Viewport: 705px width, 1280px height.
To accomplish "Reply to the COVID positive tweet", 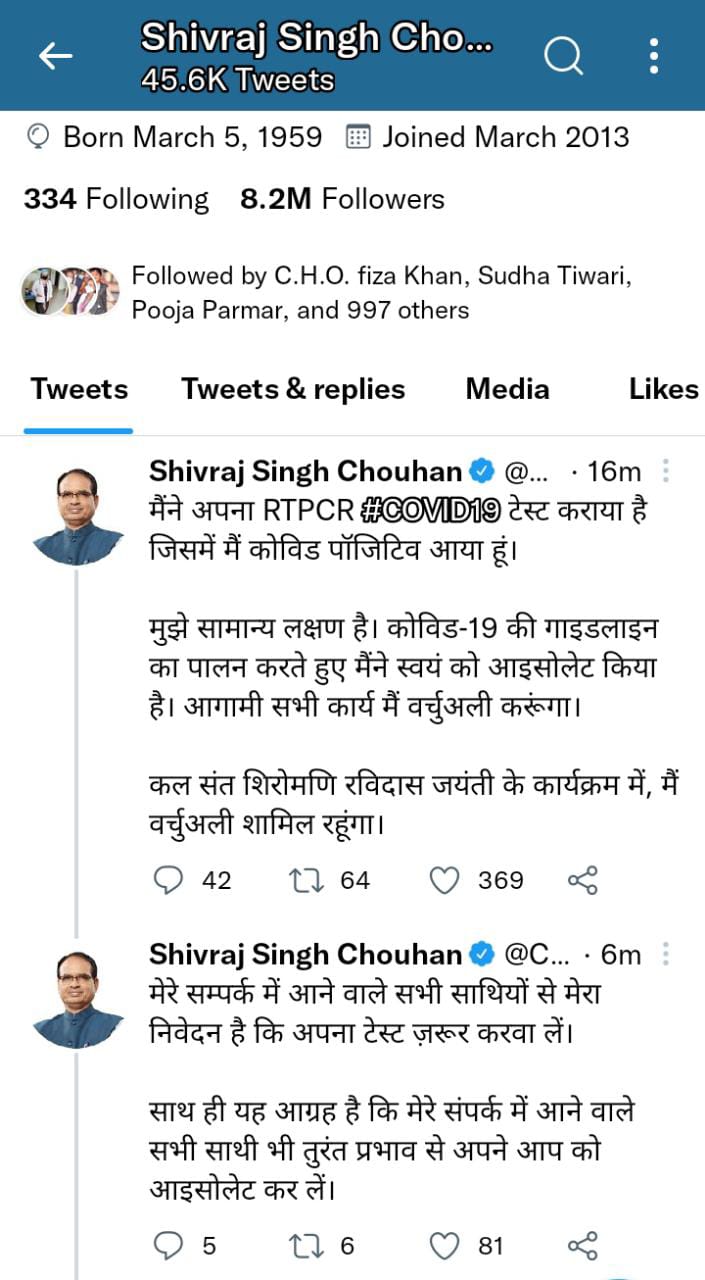I will click(x=171, y=880).
